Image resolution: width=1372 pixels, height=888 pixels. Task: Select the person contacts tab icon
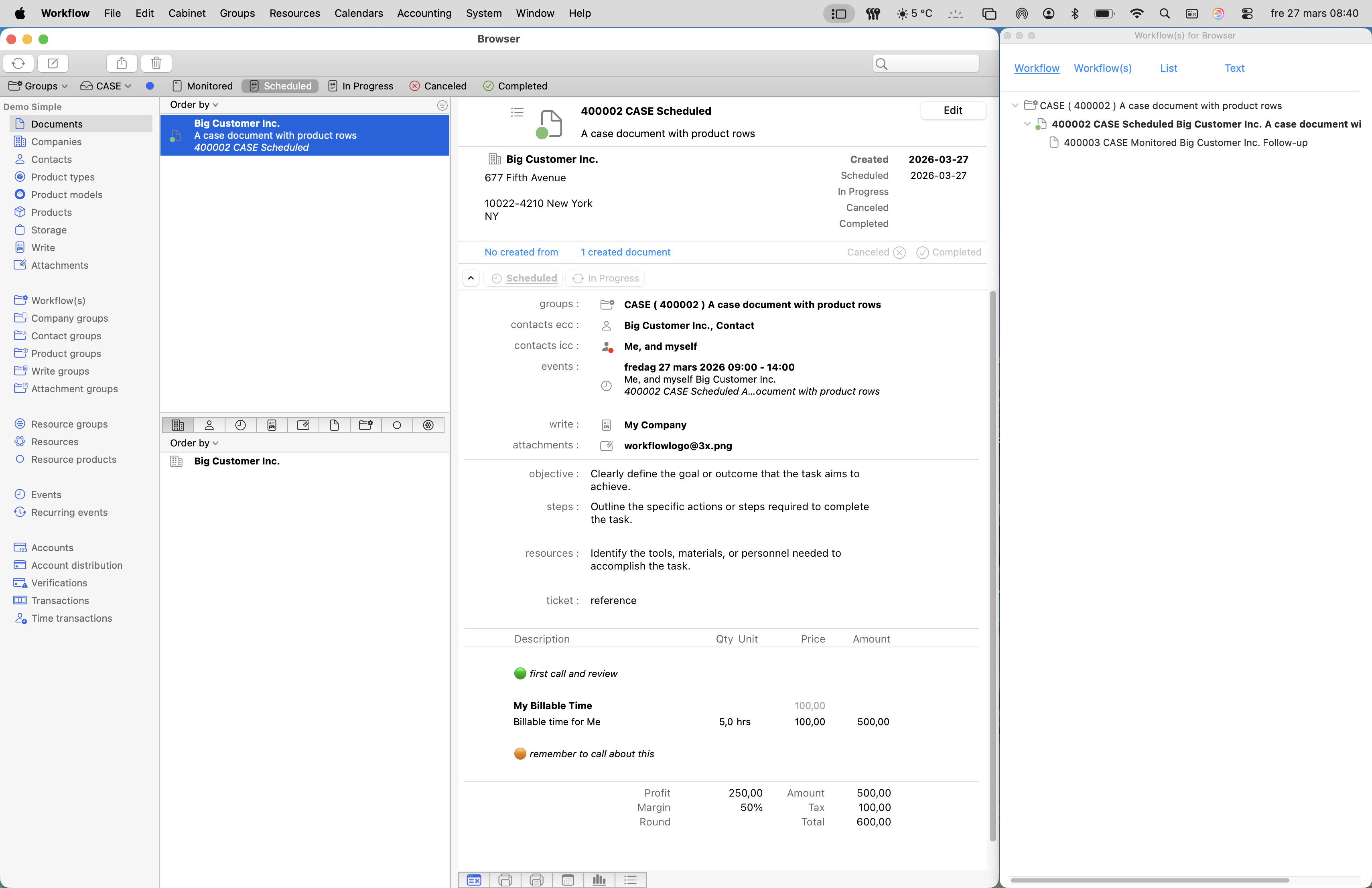(x=209, y=425)
